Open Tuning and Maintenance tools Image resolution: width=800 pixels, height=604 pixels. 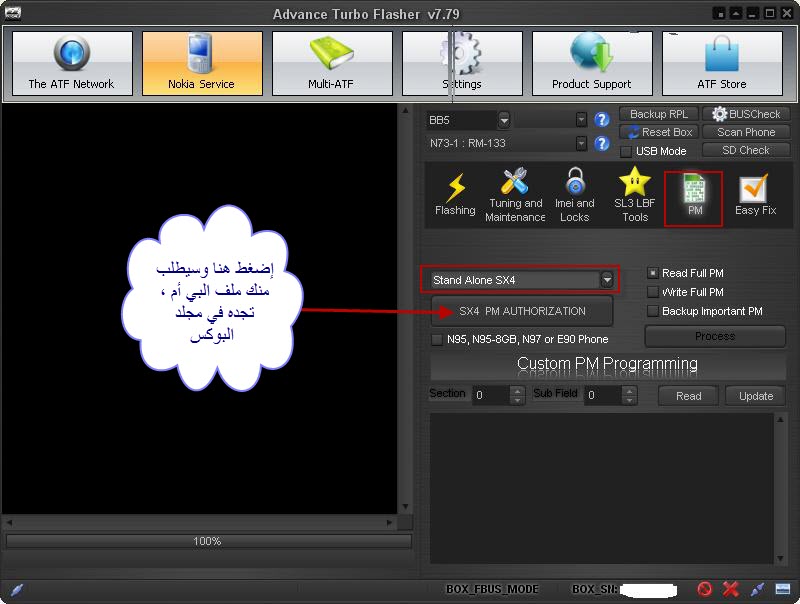click(515, 195)
